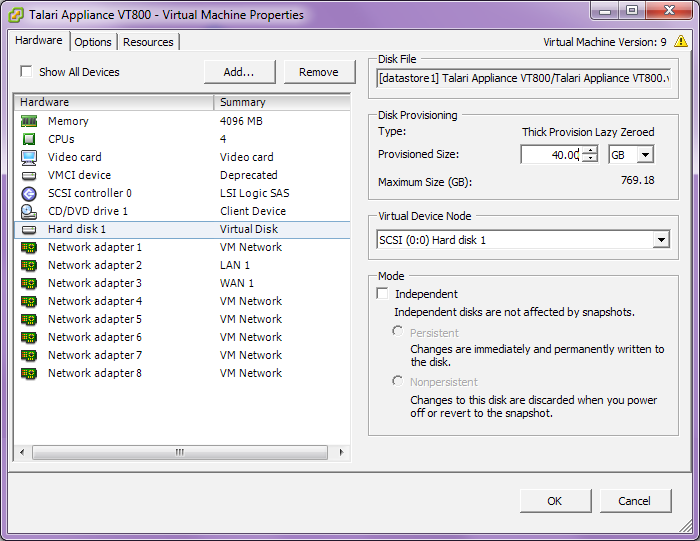Select the Nonpersistent radio button

point(397,381)
